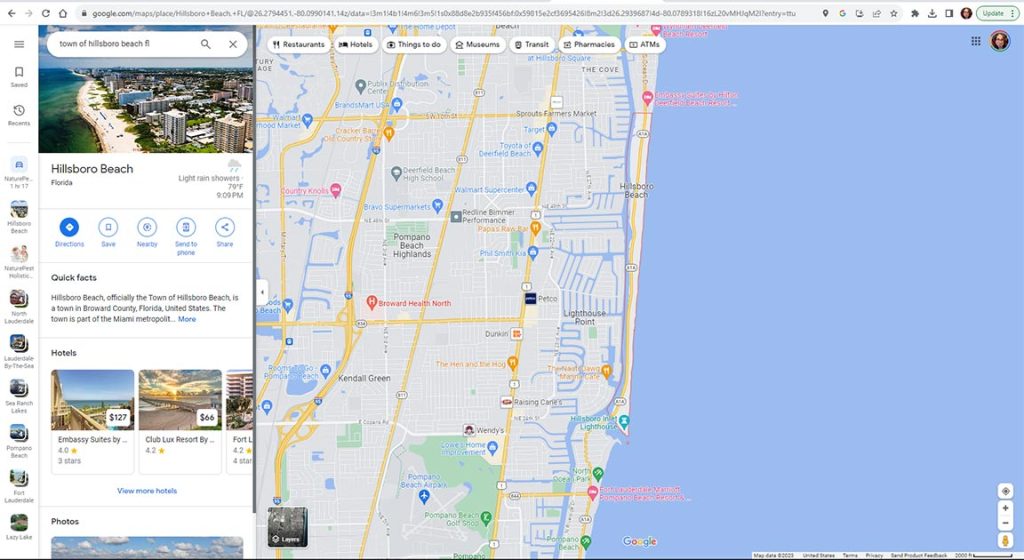
Task: Open the browser extensions puzzle icon
Action: (915, 13)
